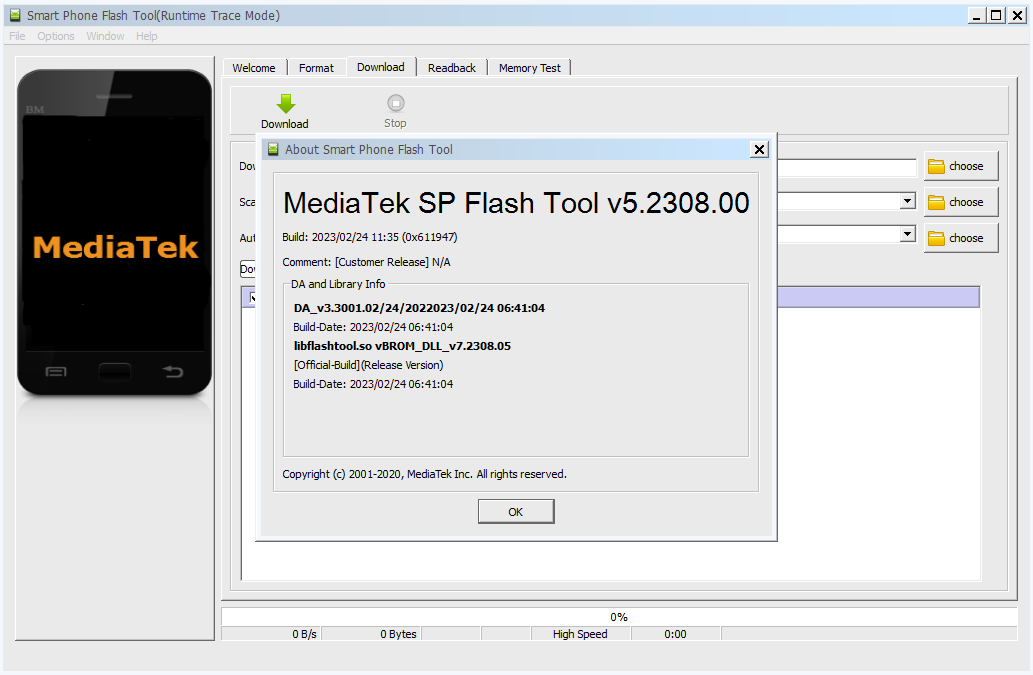Select the Download tab

[381, 67]
